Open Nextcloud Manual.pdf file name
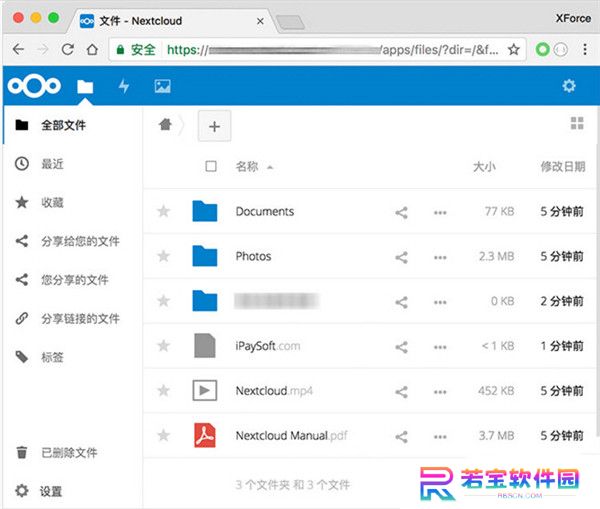600x509 pixels. point(291,436)
